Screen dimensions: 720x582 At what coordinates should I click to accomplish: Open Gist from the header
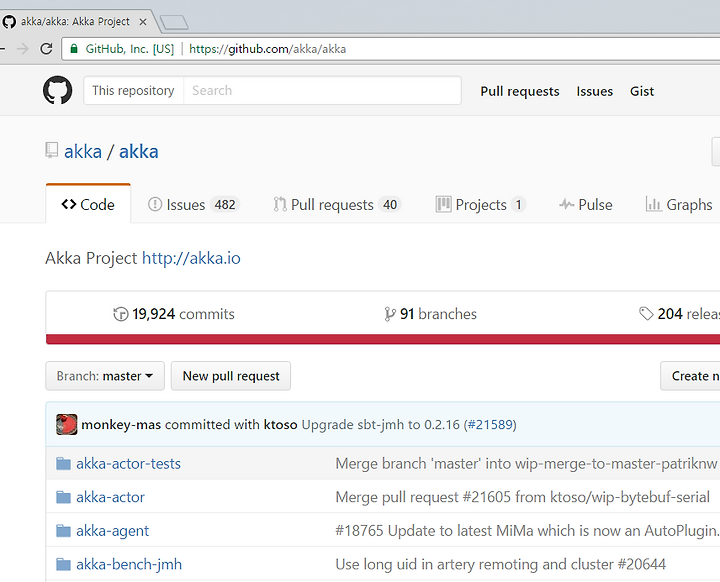pos(642,91)
